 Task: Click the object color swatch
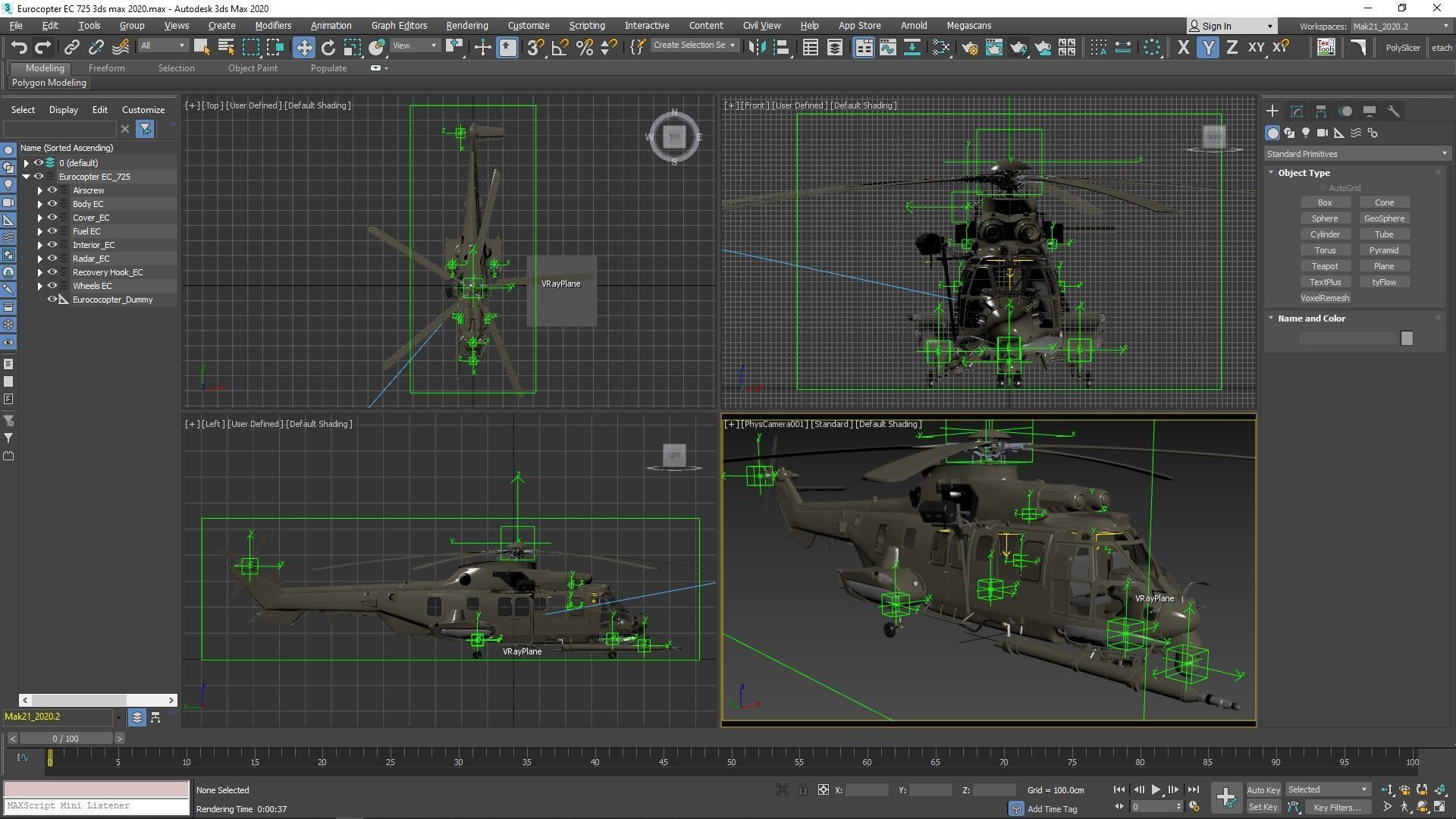tap(1407, 339)
